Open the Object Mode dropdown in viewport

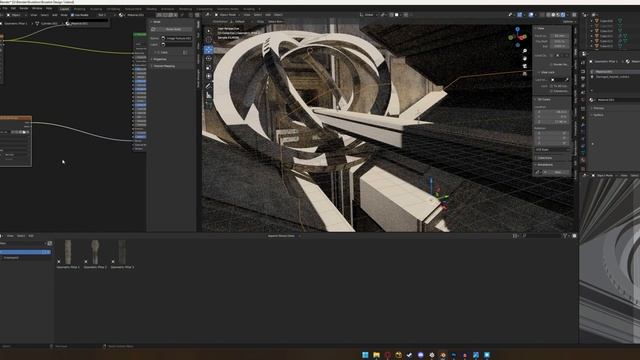(228, 15)
